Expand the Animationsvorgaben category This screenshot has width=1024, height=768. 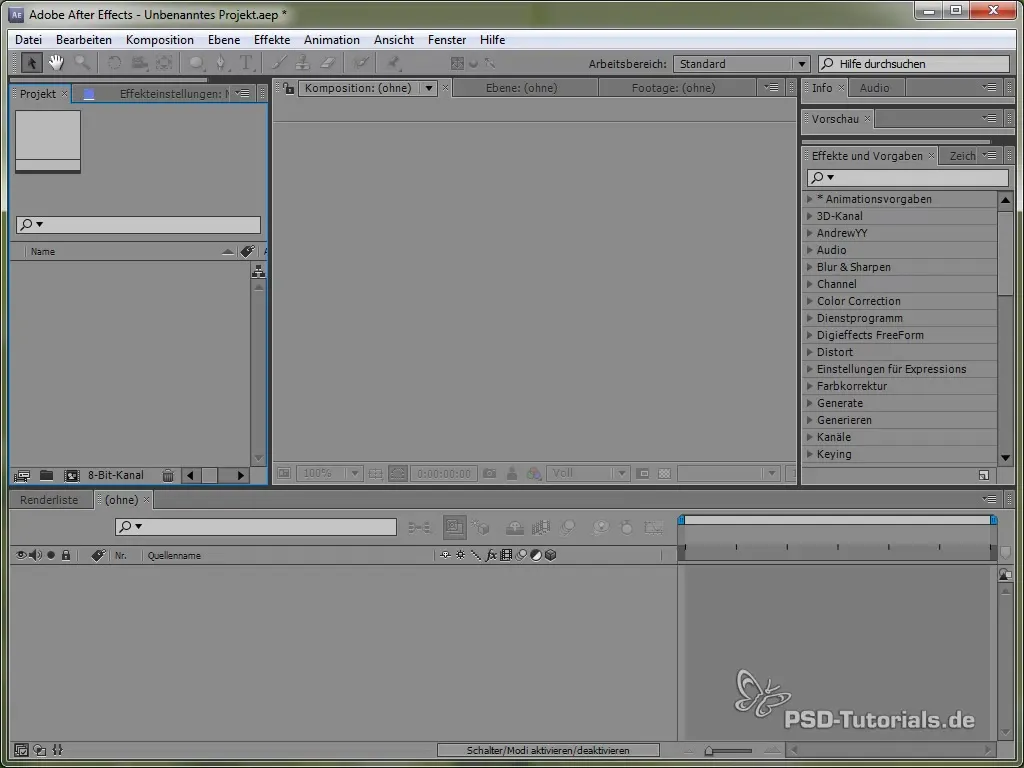[810, 199]
